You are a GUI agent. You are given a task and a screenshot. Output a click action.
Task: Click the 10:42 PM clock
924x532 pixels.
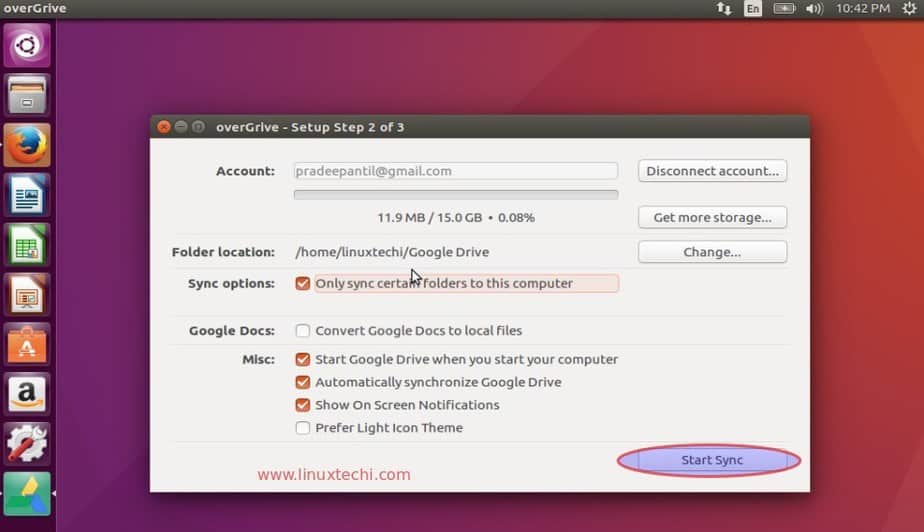863,8
